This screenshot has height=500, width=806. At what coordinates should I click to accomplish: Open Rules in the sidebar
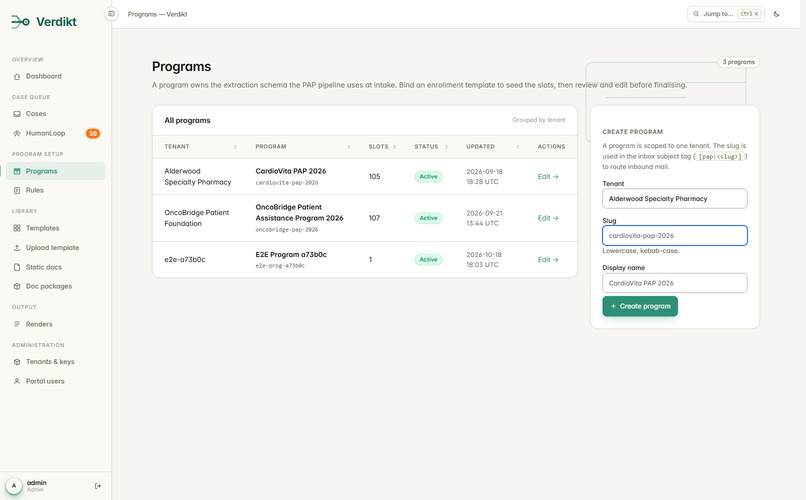[56, 190]
